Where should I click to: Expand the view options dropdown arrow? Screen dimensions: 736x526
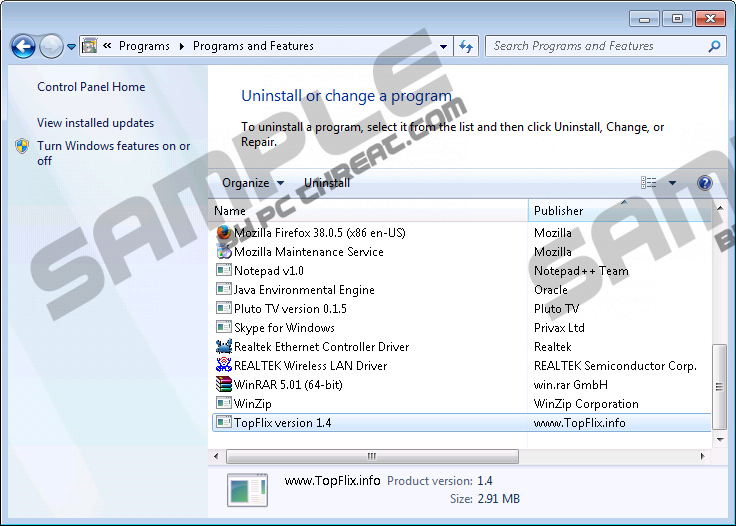point(672,183)
